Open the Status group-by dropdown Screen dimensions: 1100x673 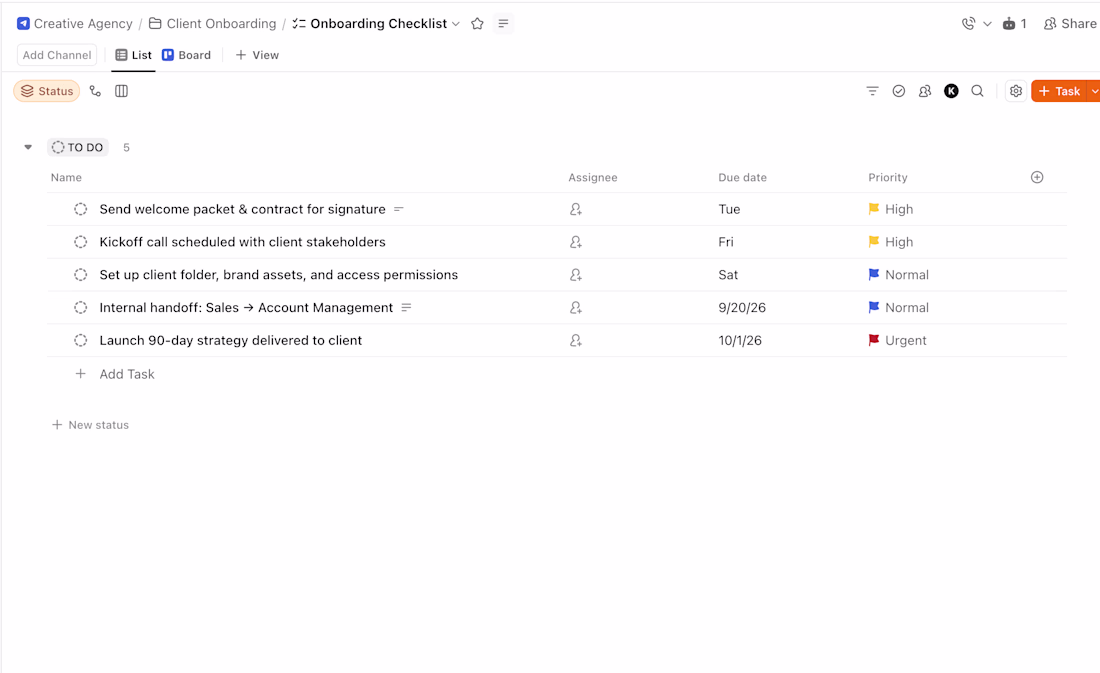pos(47,91)
